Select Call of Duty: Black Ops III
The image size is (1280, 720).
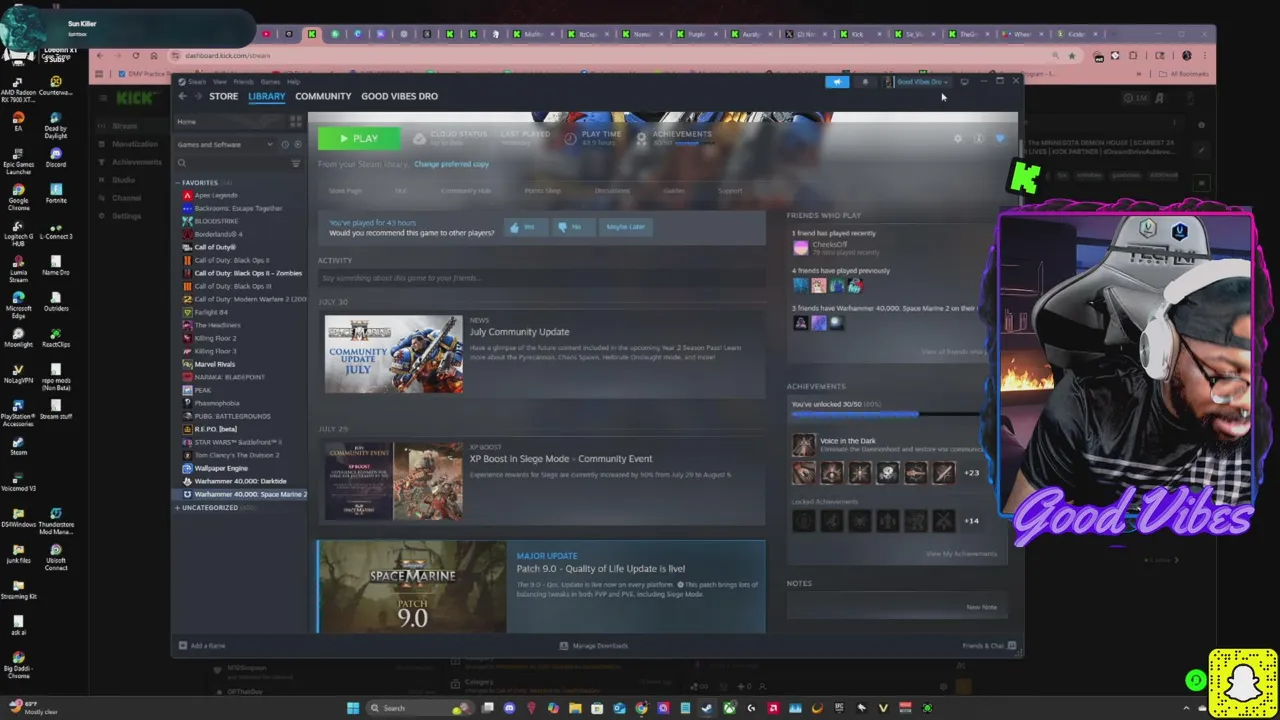click(232, 286)
